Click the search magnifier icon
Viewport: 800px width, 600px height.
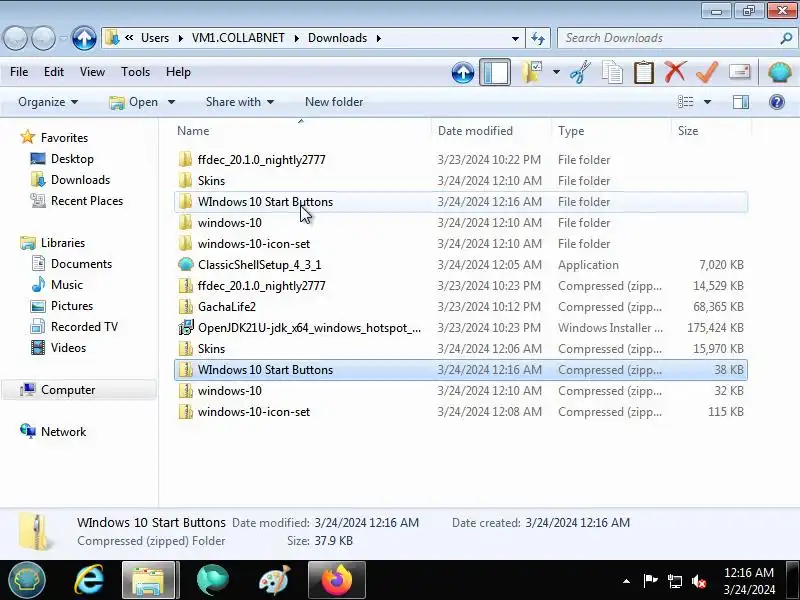coord(786,38)
